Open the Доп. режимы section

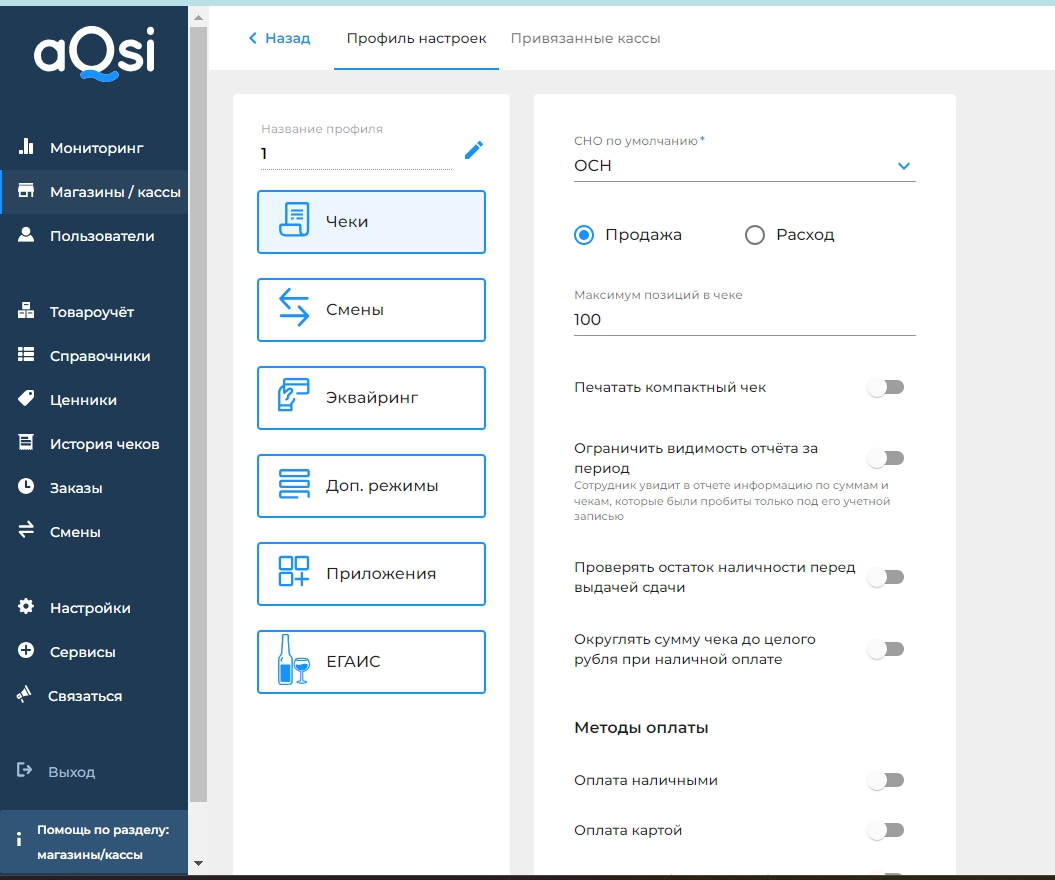[x=371, y=486]
